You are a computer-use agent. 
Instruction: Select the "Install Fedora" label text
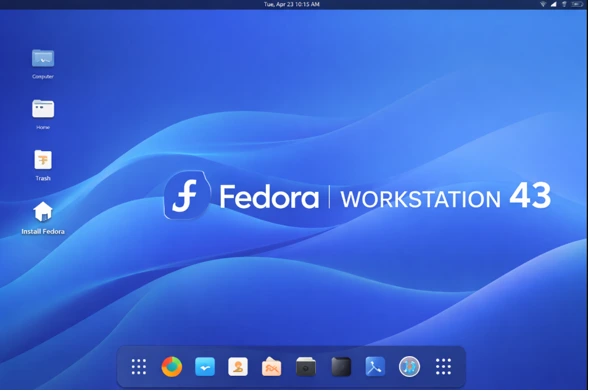click(43, 231)
